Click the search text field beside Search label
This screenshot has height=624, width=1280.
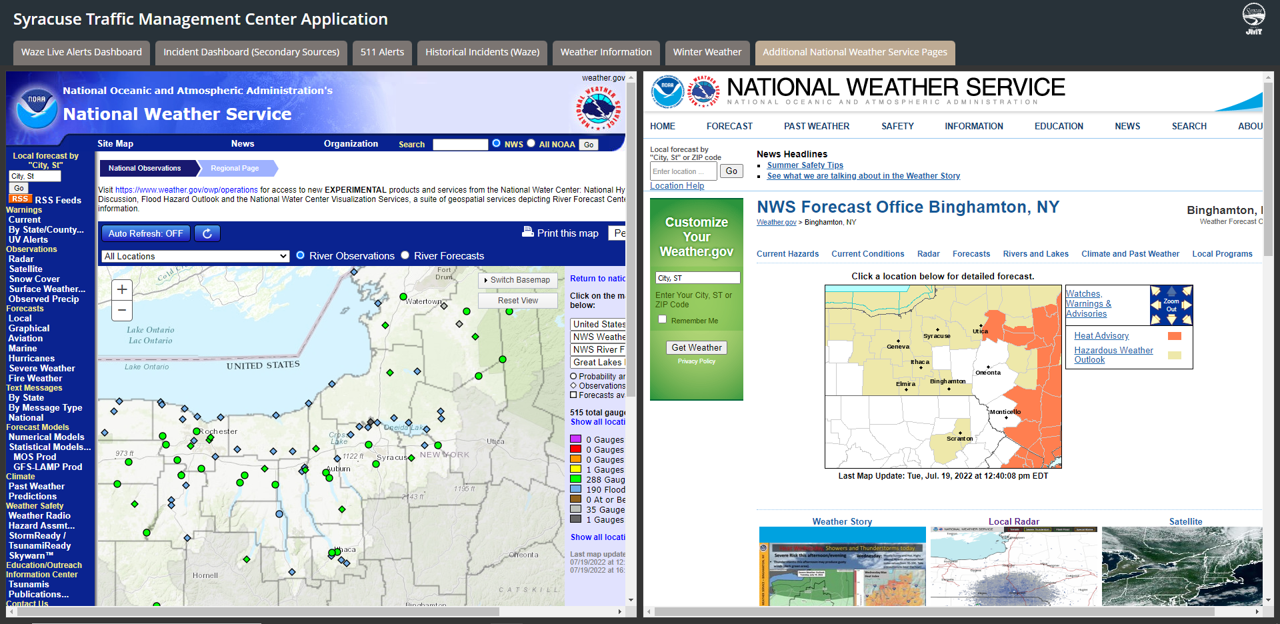pyautogui.click(x=460, y=144)
